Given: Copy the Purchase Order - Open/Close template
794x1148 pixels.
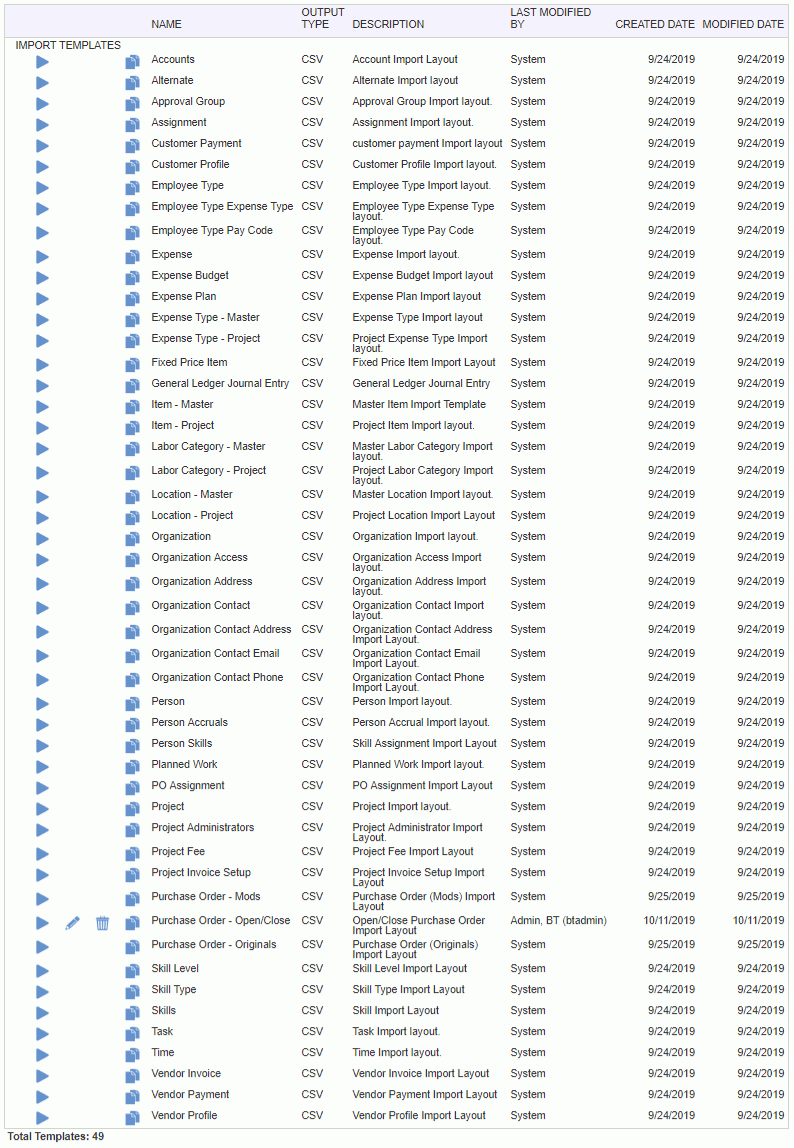Looking at the screenshot, I should tap(132, 923).
